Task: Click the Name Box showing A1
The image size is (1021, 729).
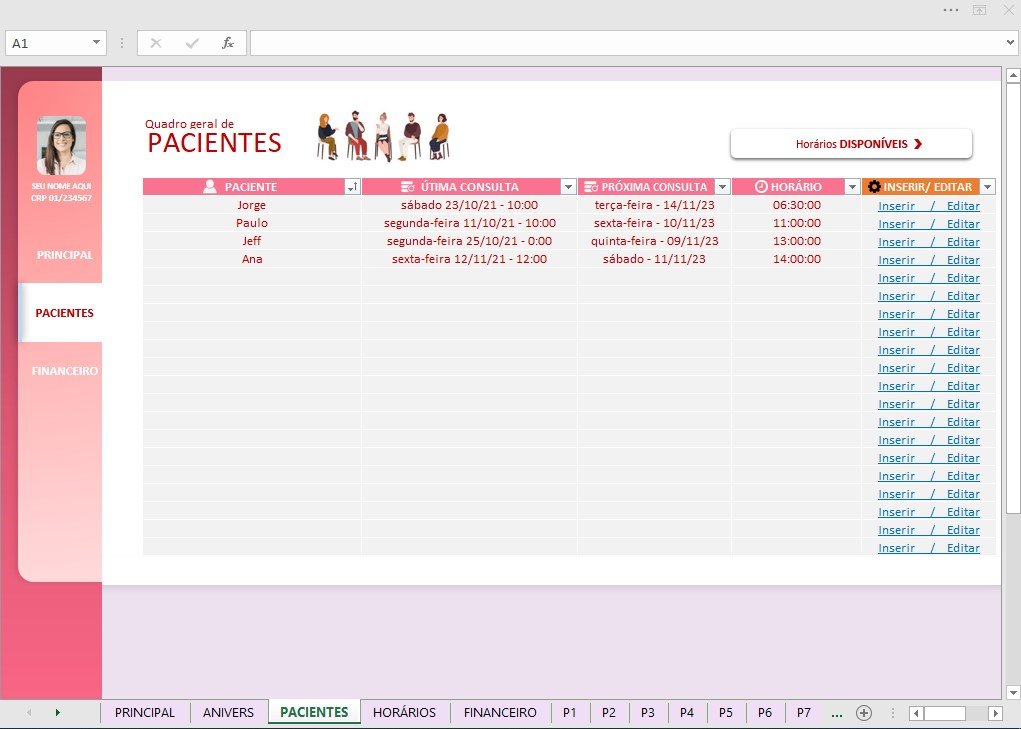Action: 47,43
